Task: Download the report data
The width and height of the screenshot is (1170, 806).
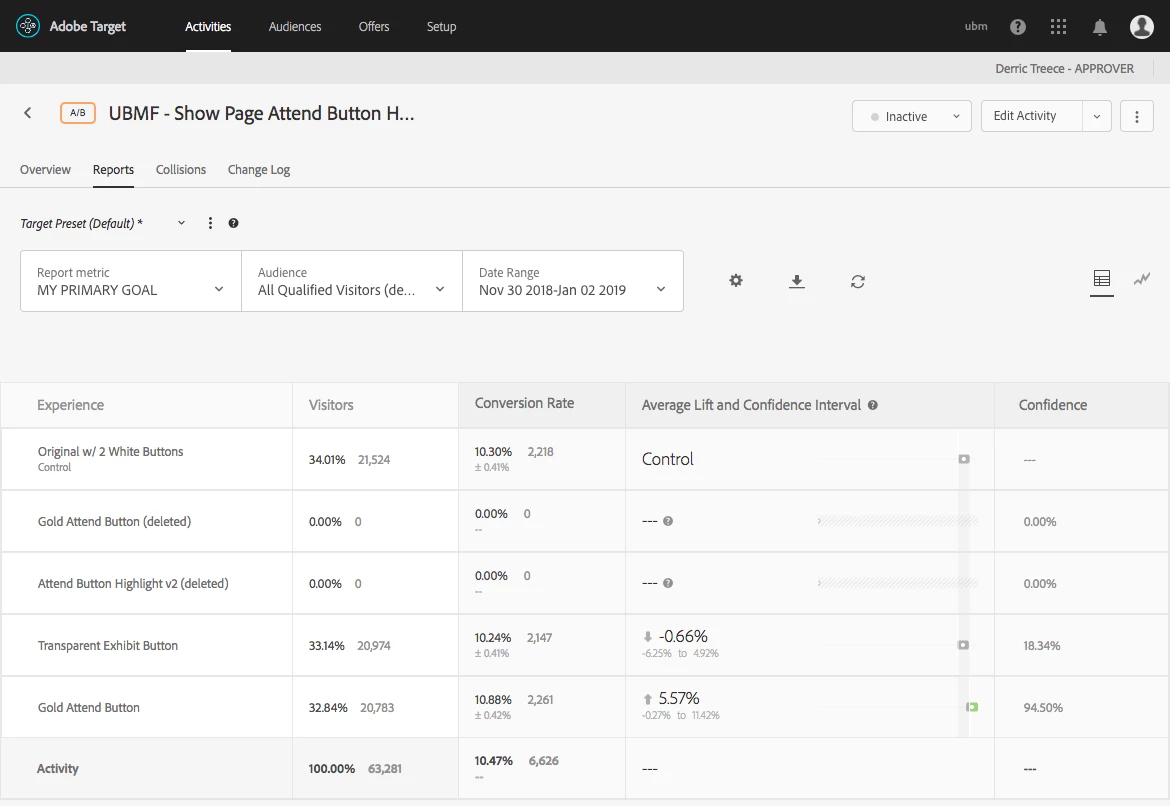Action: pyautogui.click(x=797, y=281)
